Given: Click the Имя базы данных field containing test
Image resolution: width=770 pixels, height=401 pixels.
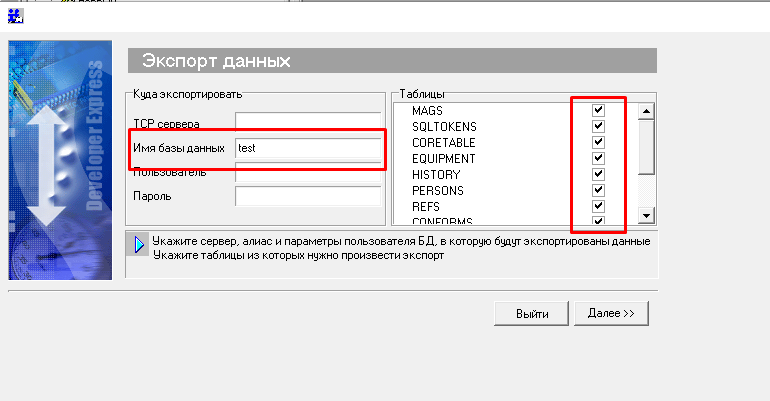Looking at the screenshot, I should (307, 147).
